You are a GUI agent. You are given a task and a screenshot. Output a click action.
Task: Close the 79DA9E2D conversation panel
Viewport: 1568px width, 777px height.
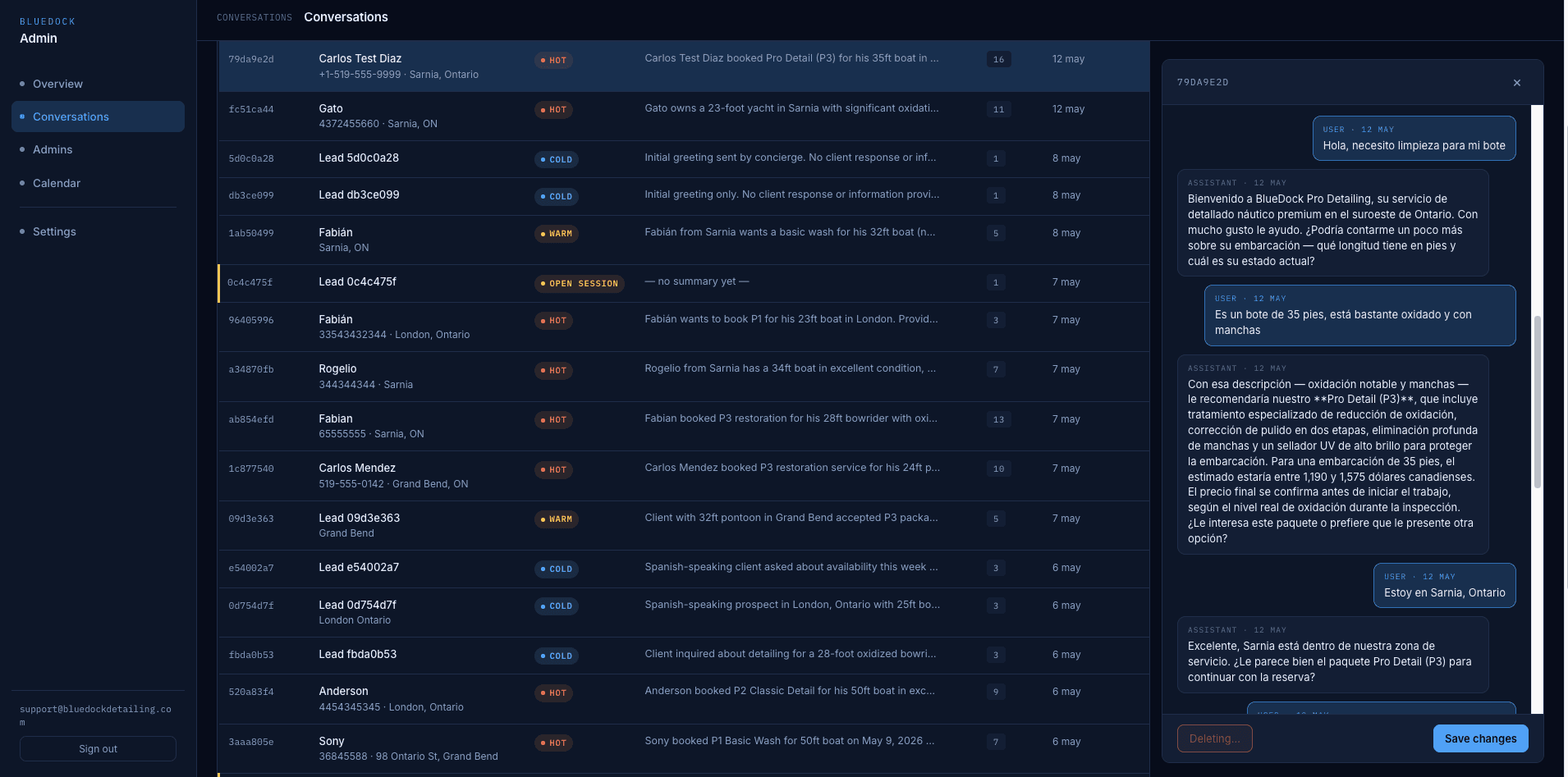coord(1516,83)
